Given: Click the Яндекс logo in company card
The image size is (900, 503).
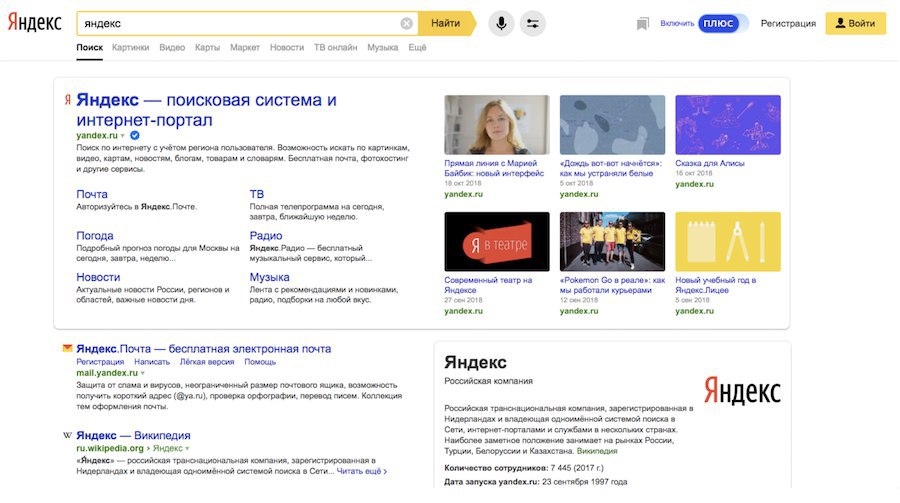Looking at the screenshot, I should (x=742, y=391).
